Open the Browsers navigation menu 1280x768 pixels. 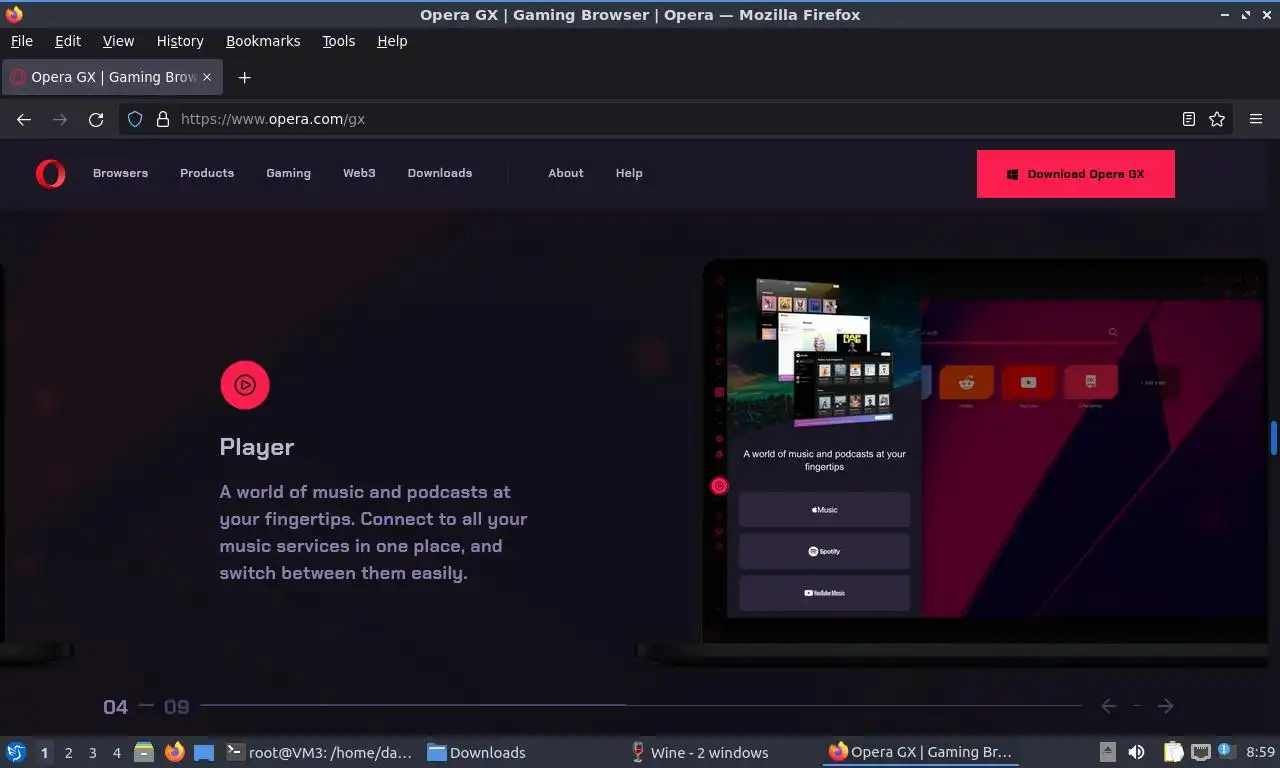pos(120,173)
